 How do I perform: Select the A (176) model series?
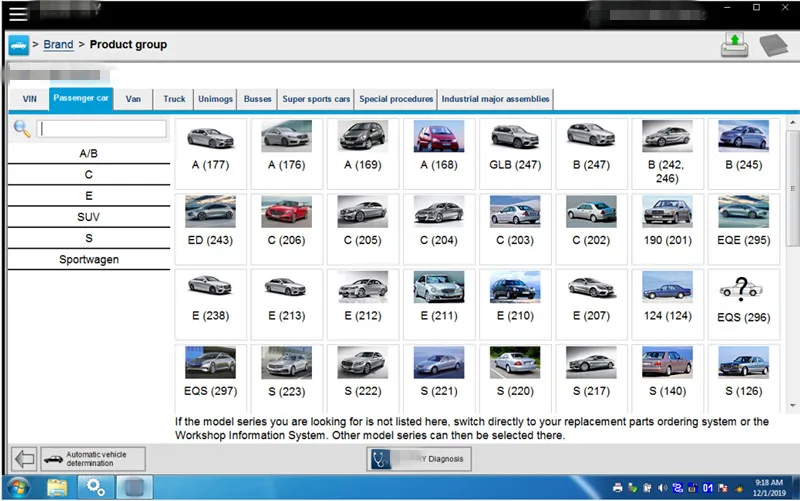(287, 154)
